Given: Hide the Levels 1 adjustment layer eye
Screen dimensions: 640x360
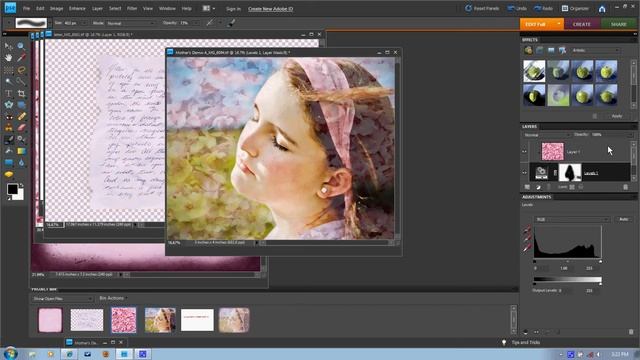Looking at the screenshot, I should coord(524,173).
